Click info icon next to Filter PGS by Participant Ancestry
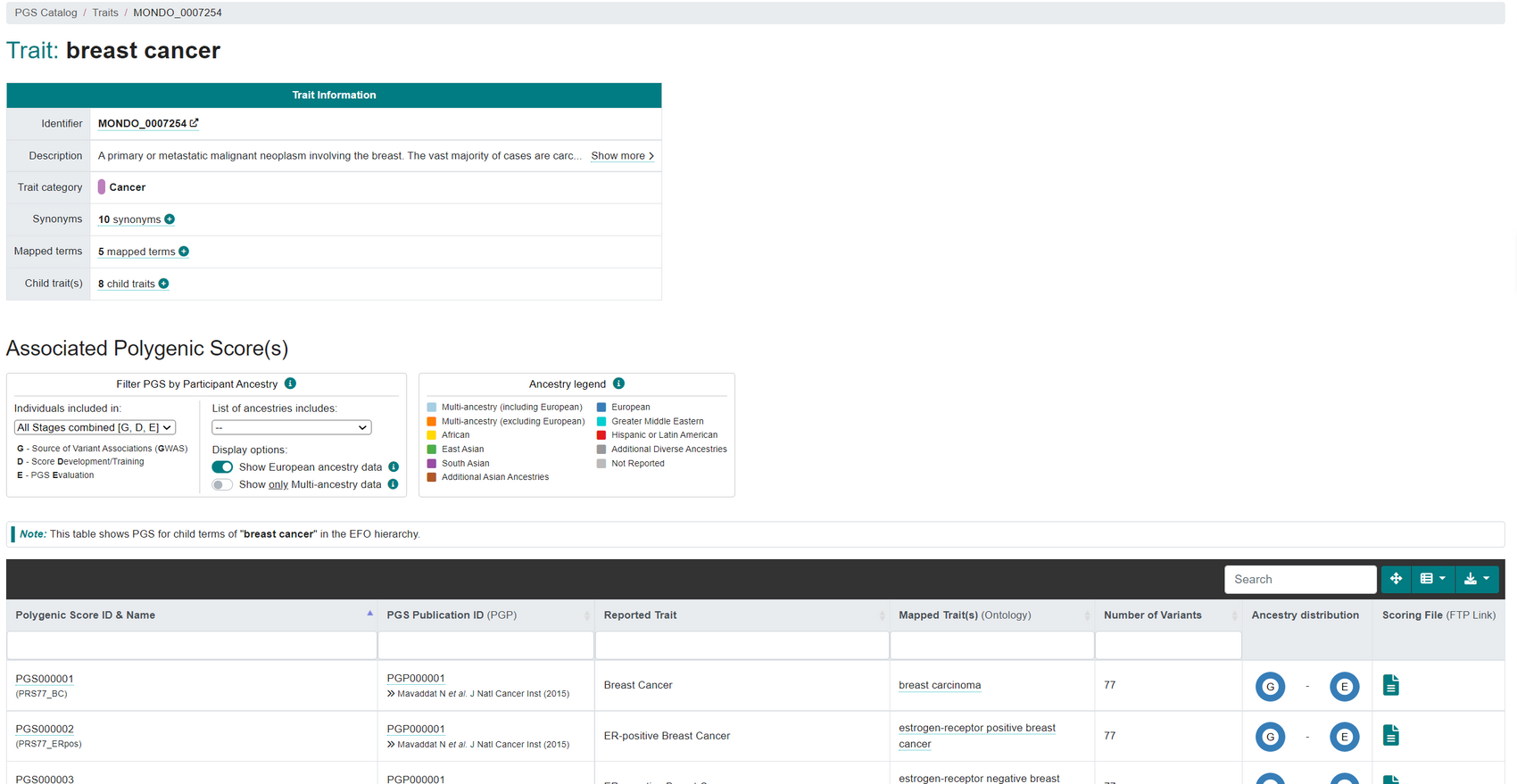 [290, 384]
